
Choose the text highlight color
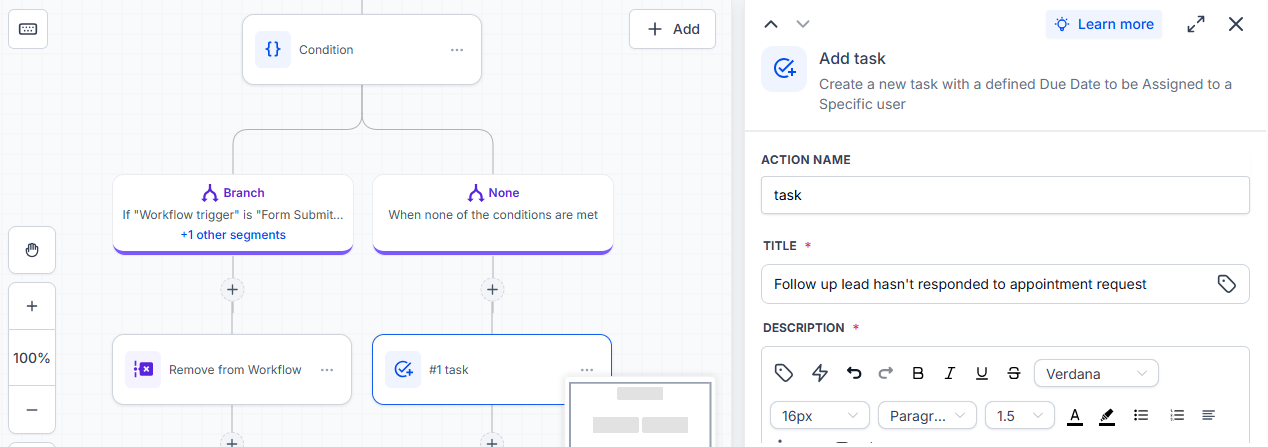(1106, 415)
